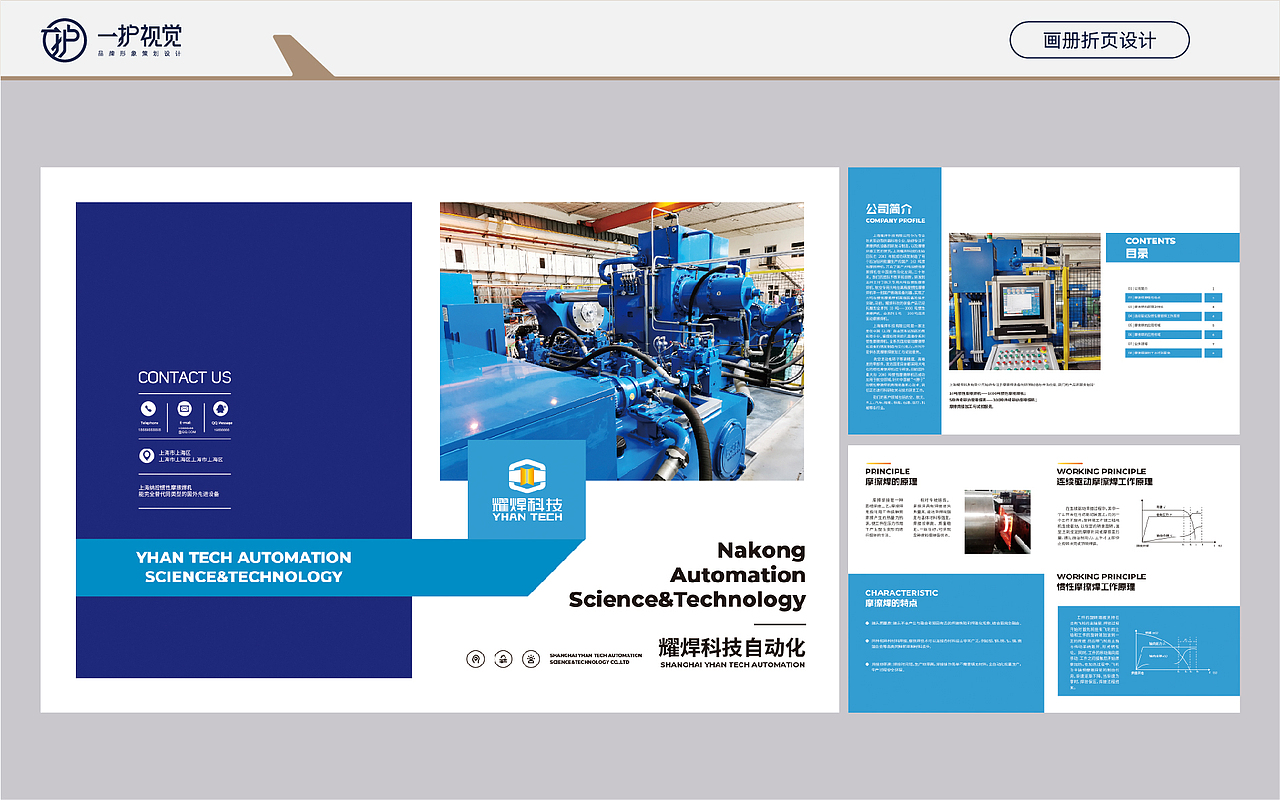This screenshot has height=800, width=1280.
Task: Click the friction welding glowing metal photo
Action: (997, 522)
